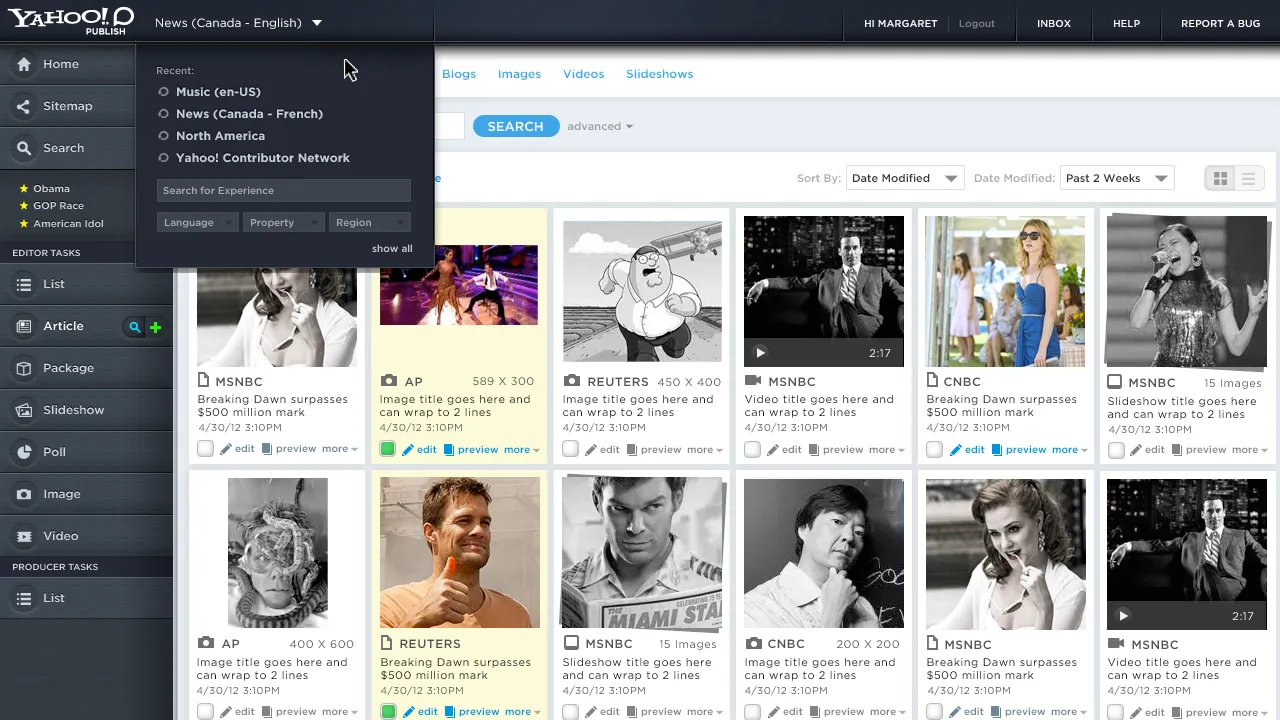Viewport: 1280px width, 720px height.
Task: Open the Sitemap icon in sidebar
Action: pos(24,106)
